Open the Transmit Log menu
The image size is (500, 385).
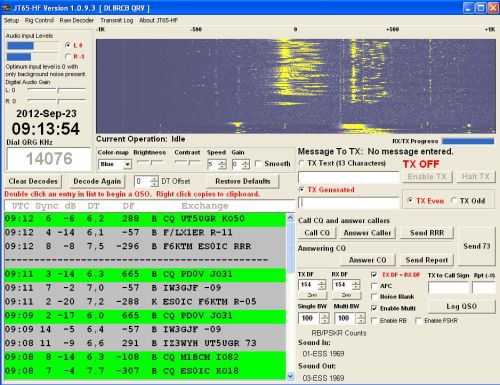(x=117, y=20)
